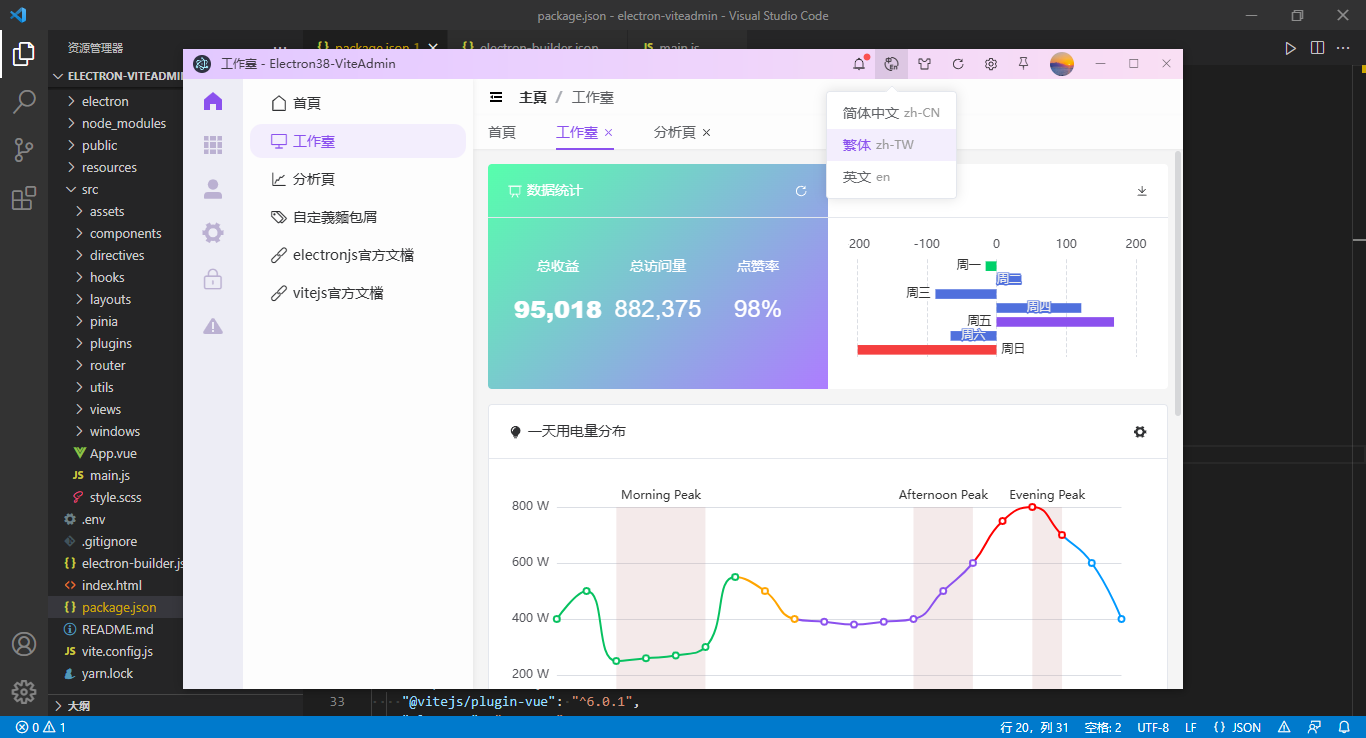Open the theme skin (shirt) icon

tap(924, 63)
